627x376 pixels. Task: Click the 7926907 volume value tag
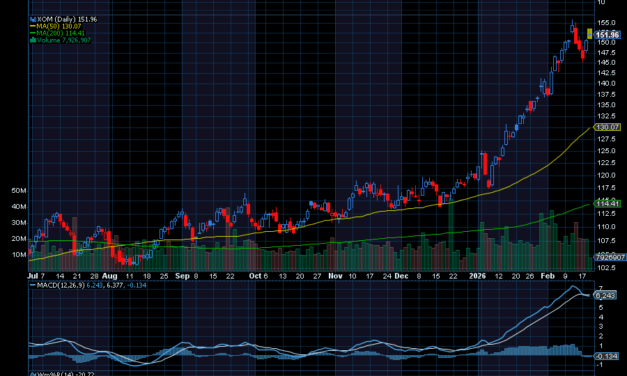click(x=610, y=257)
